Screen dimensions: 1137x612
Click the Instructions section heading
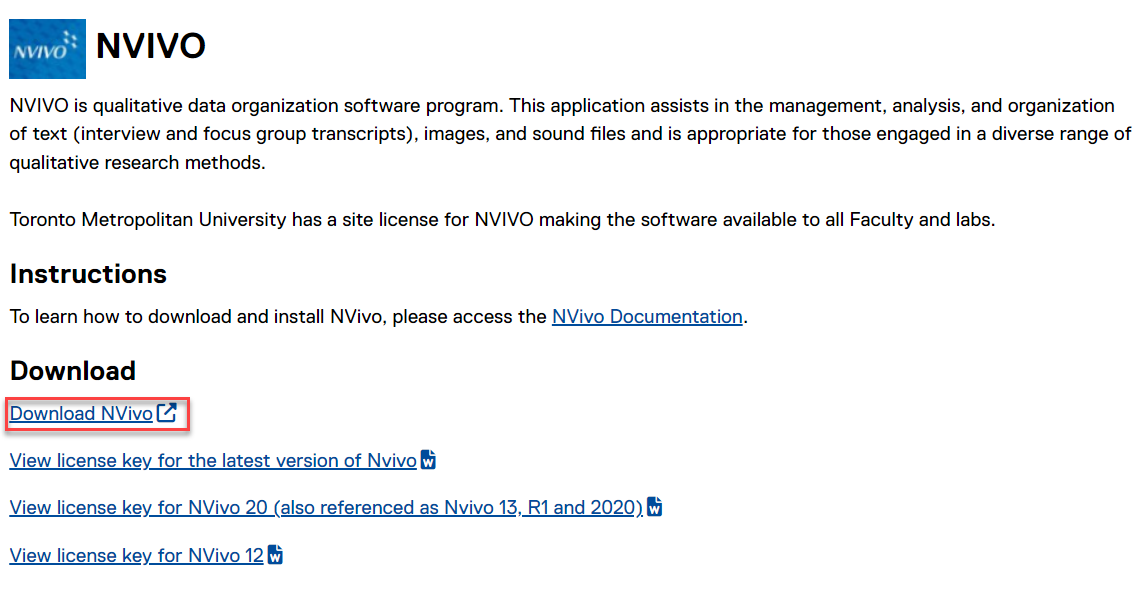[x=88, y=274]
